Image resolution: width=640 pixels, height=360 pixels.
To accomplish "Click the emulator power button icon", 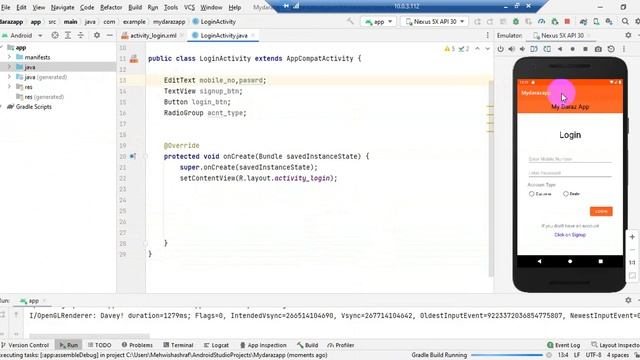I will pyautogui.click(x=500, y=49).
